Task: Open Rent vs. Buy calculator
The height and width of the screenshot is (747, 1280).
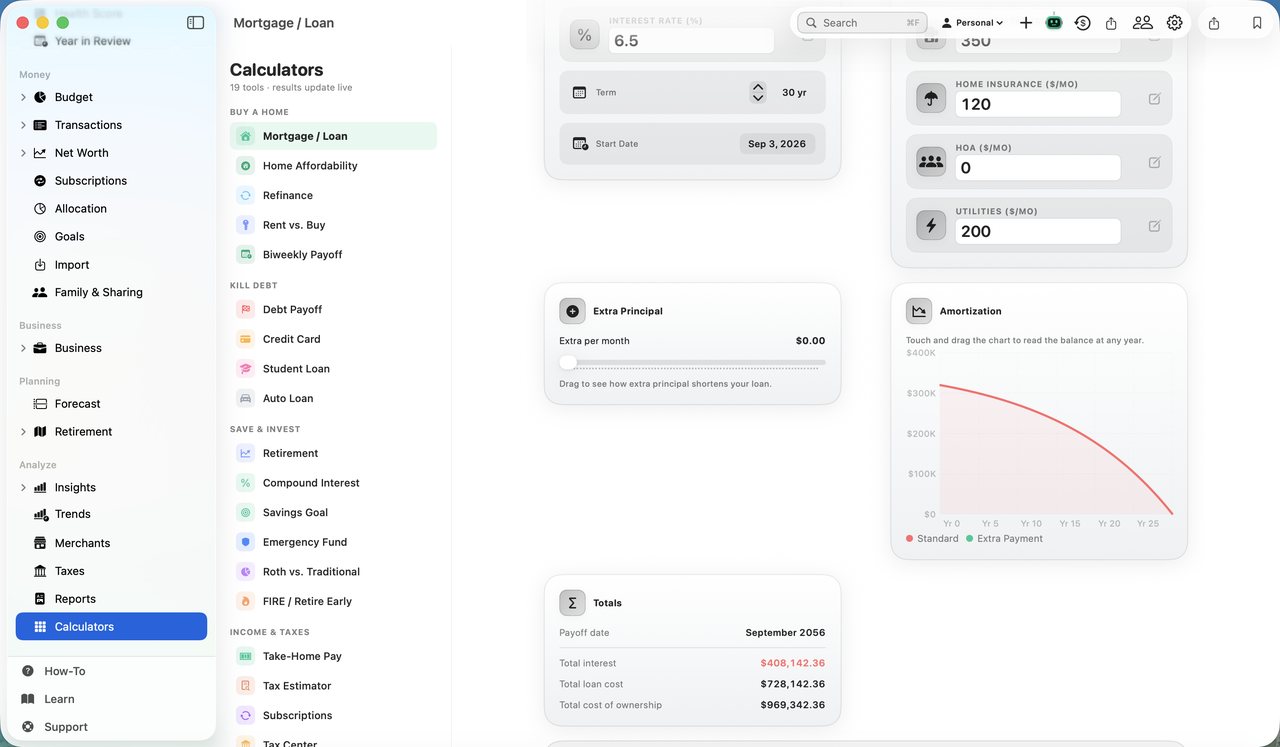Action: coord(333,225)
